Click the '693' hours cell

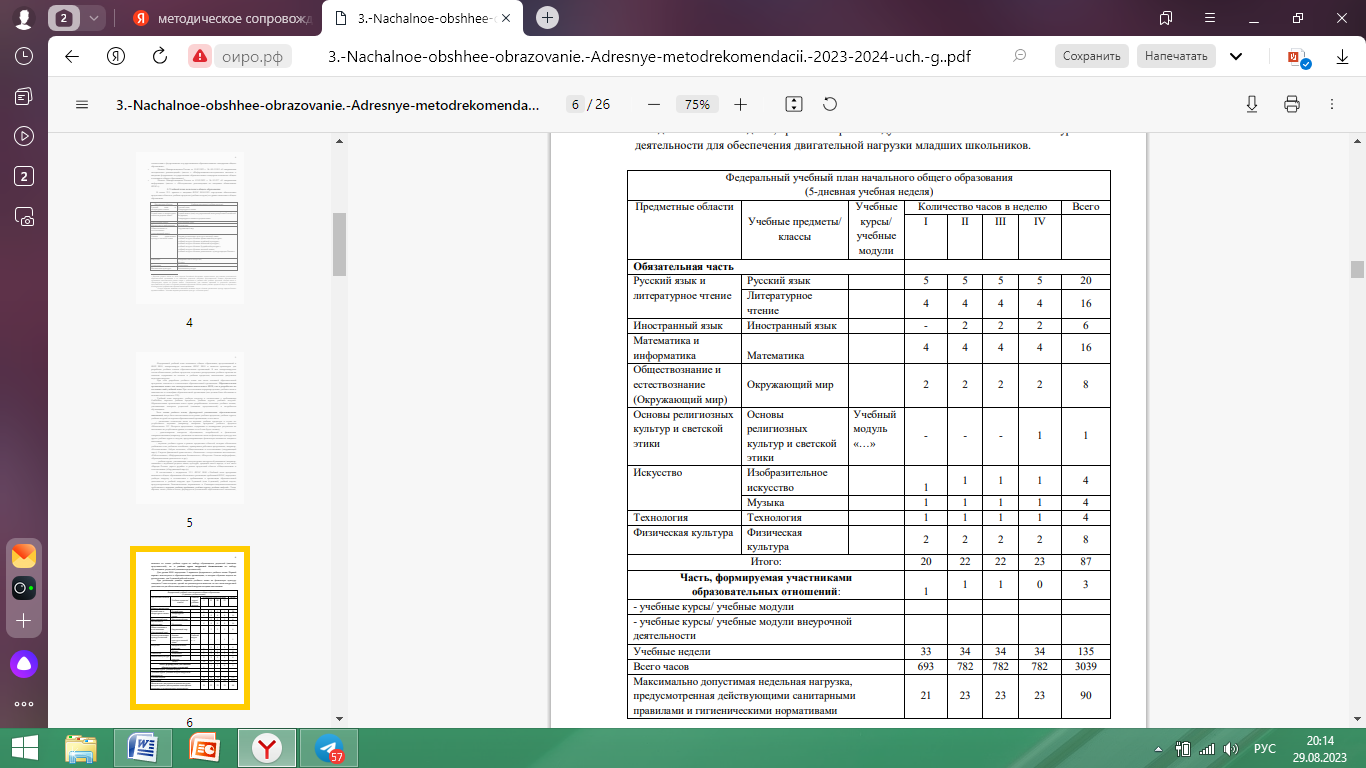(926, 666)
